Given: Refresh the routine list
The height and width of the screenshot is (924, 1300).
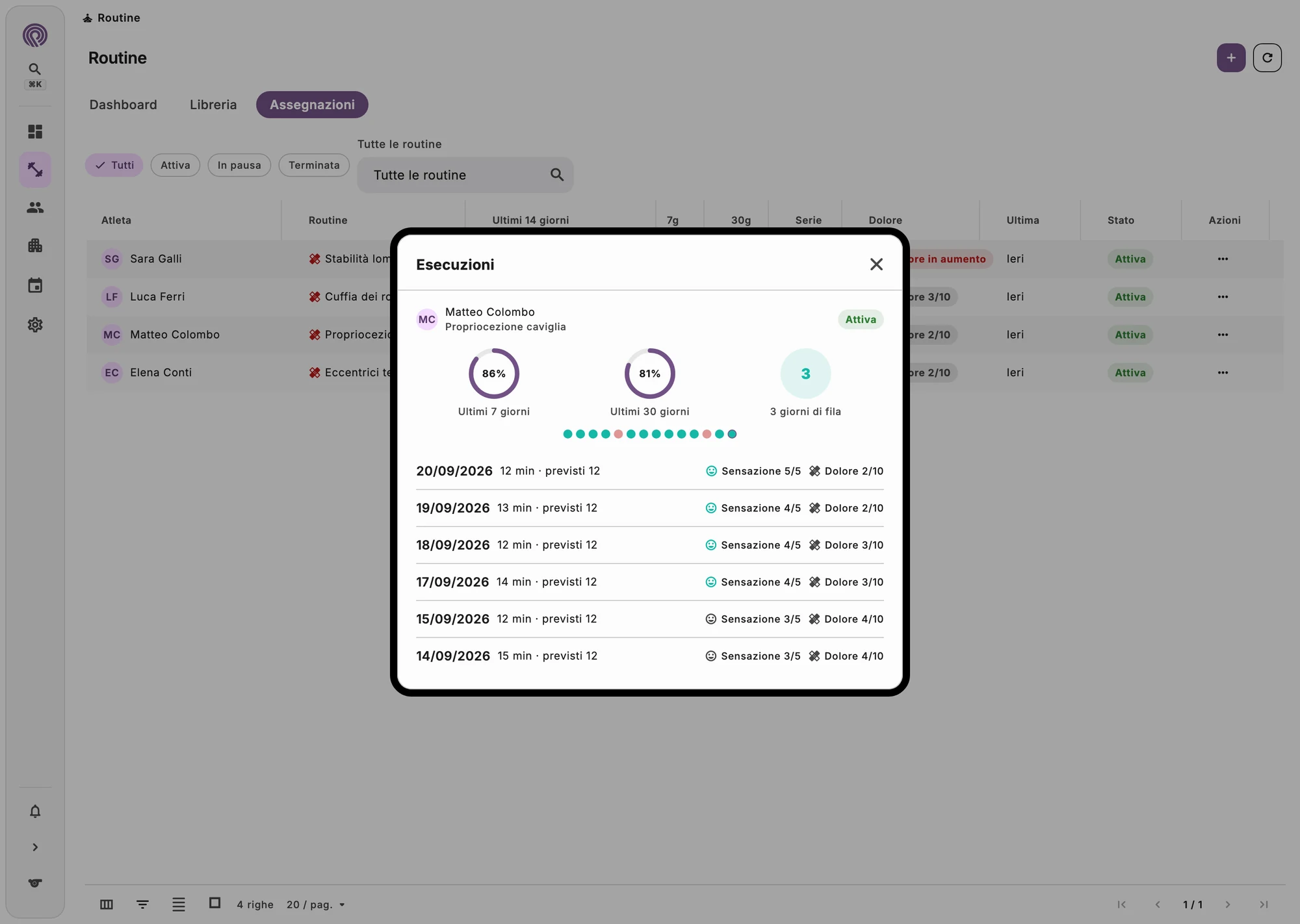Looking at the screenshot, I should tap(1267, 58).
